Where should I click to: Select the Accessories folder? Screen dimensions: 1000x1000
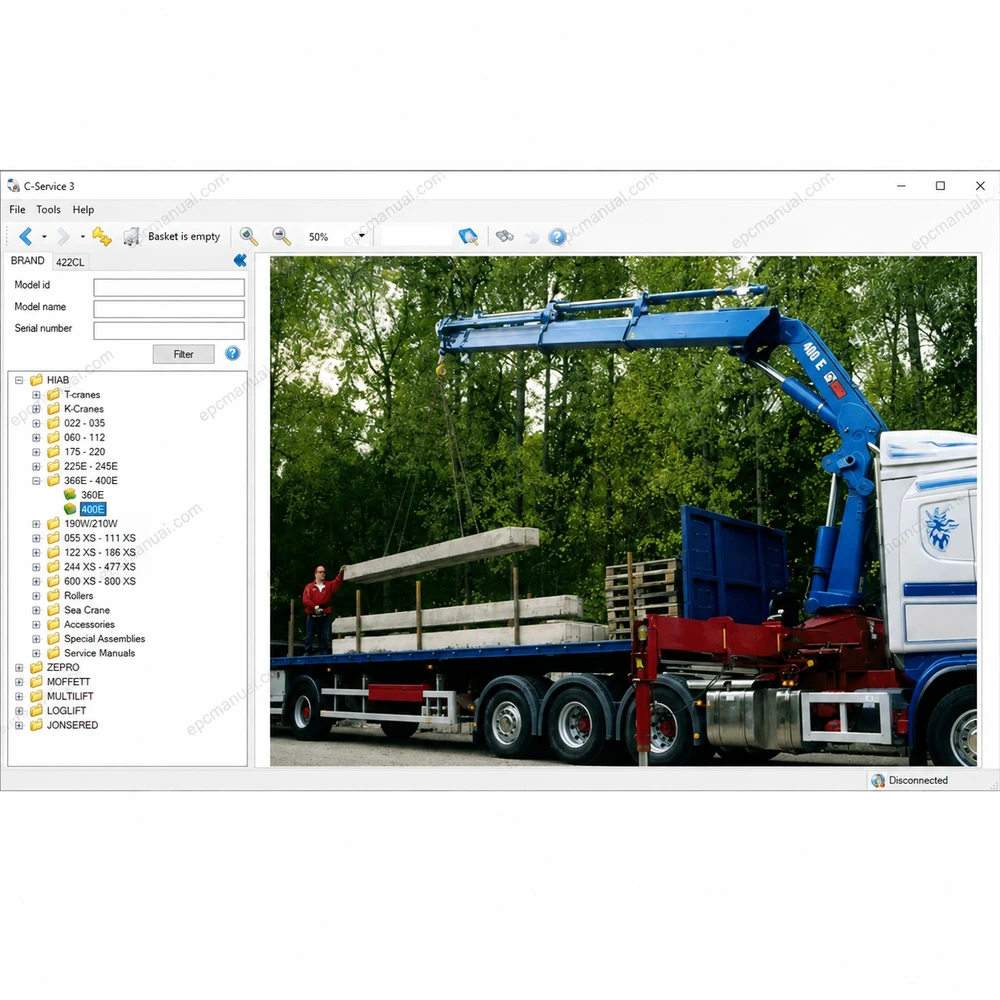[89, 624]
